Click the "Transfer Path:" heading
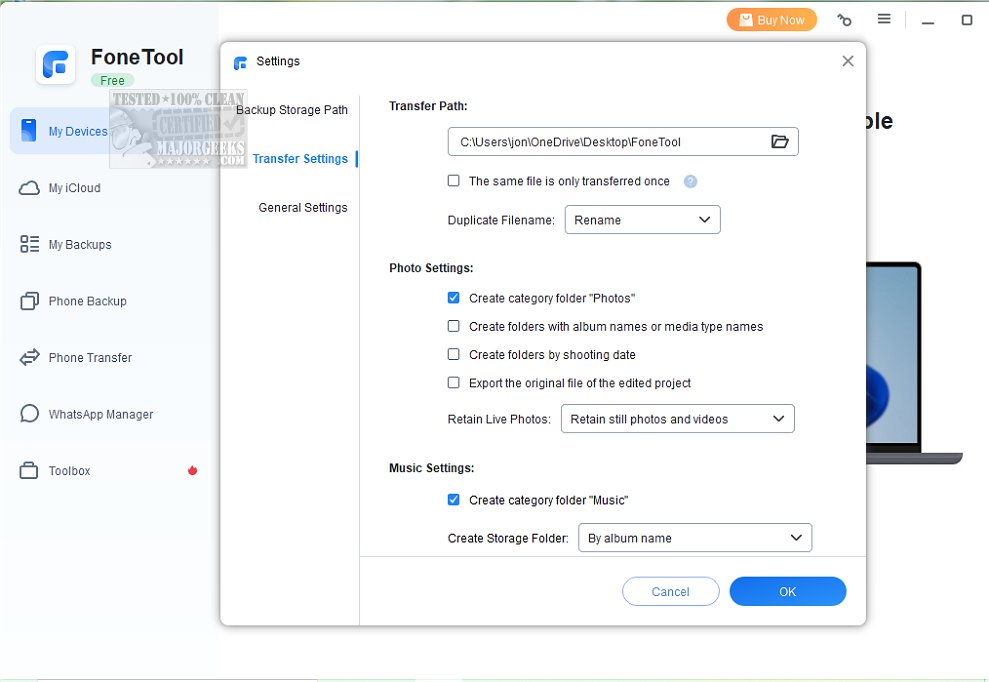 tap(428, 106)
